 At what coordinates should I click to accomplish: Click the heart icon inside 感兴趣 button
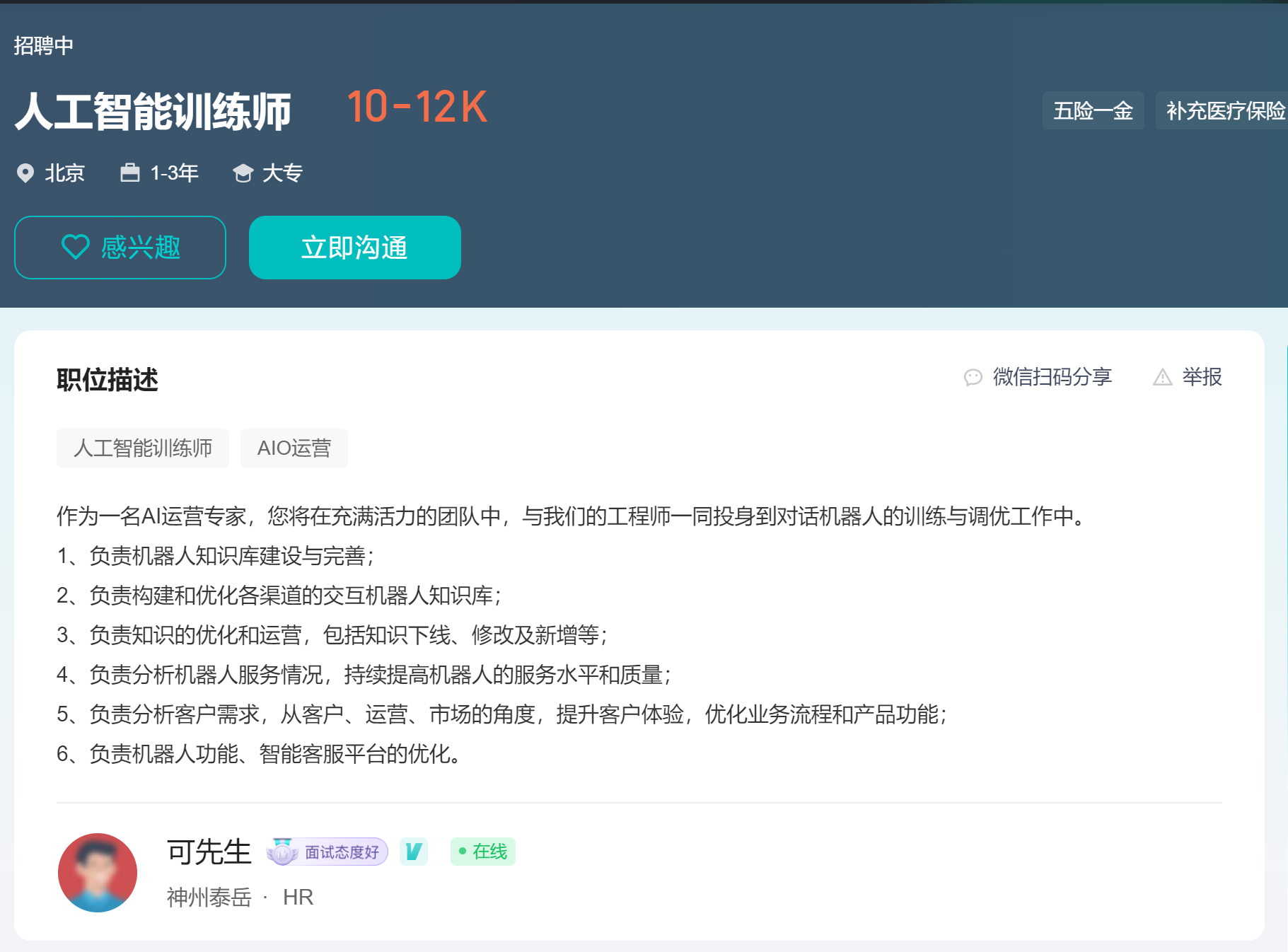click(x=76, y=247)
